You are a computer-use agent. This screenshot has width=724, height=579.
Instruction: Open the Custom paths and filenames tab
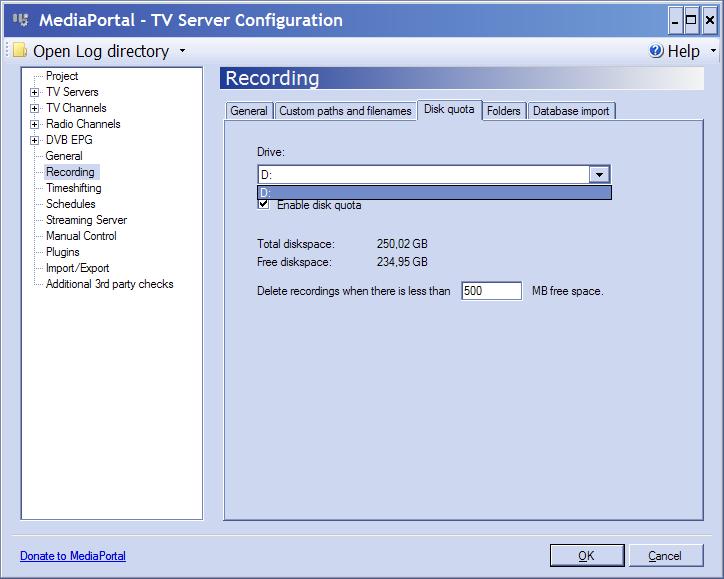[x=345, y=111]
